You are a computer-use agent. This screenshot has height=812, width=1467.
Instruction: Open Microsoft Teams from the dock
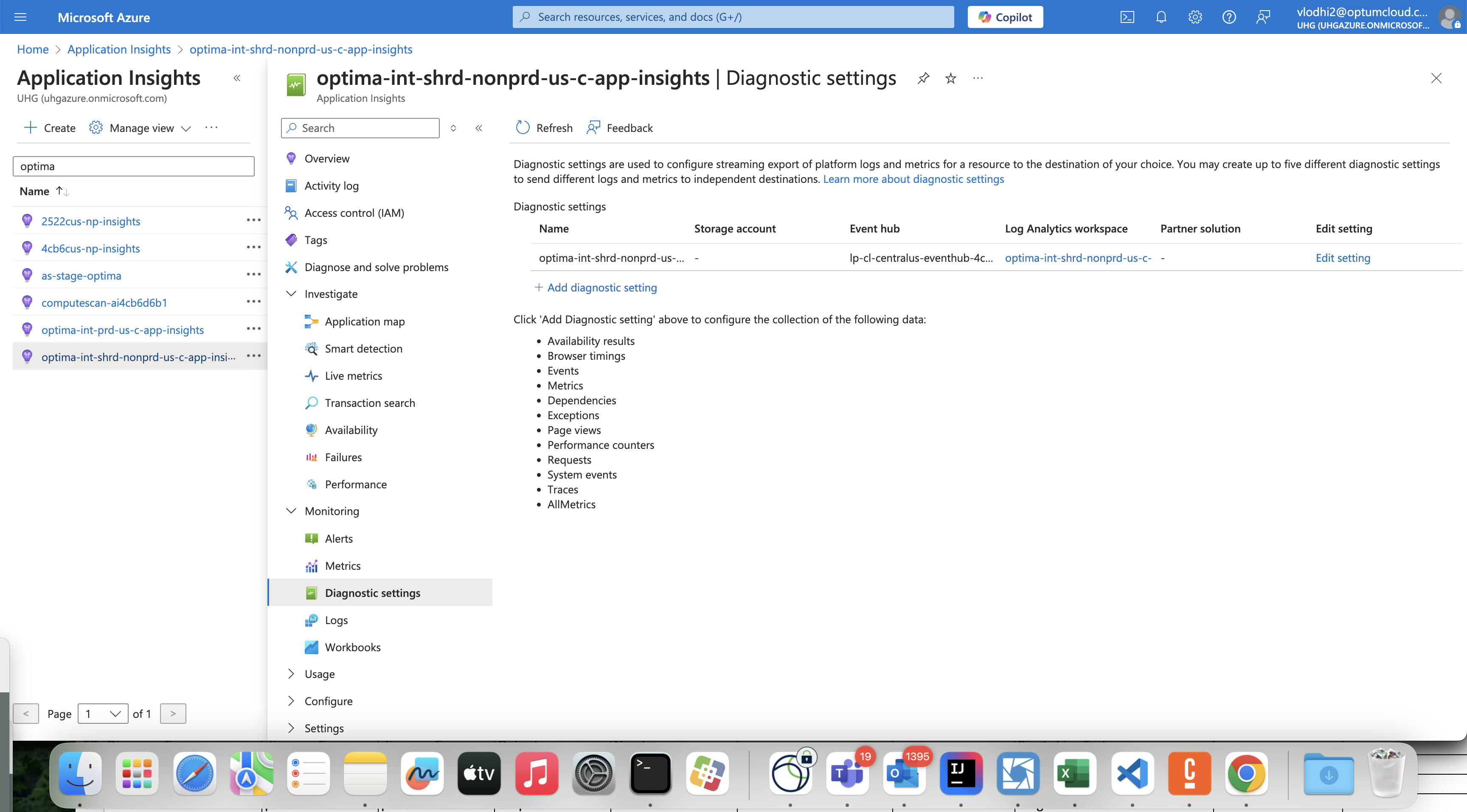(x=847, y=773)
